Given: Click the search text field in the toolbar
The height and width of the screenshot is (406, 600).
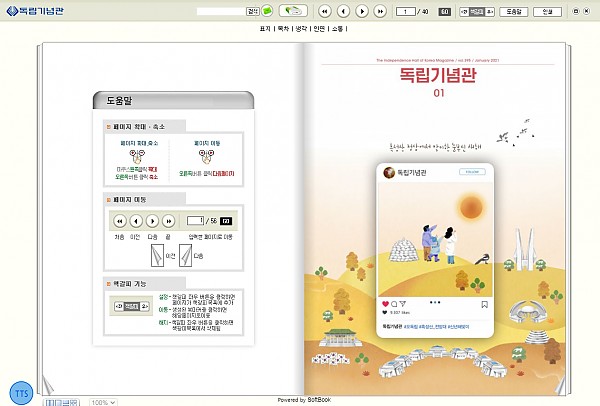Looking at the screenshot, I should (x=221, y=11).
